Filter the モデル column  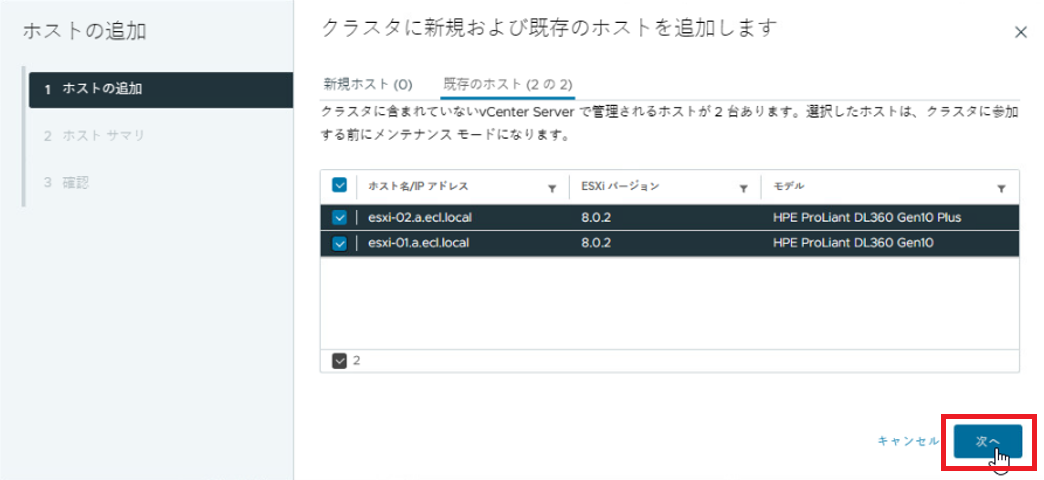click(1001, 189)
